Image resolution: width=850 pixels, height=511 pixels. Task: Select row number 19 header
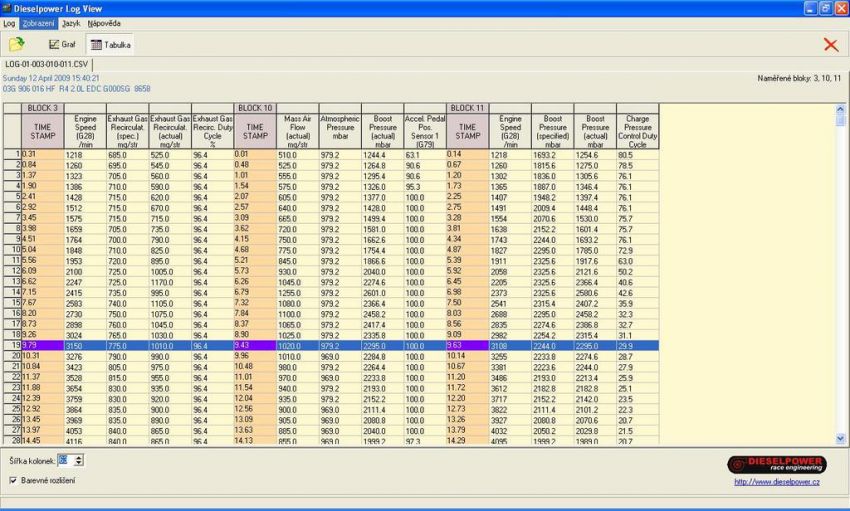[12, 345]
